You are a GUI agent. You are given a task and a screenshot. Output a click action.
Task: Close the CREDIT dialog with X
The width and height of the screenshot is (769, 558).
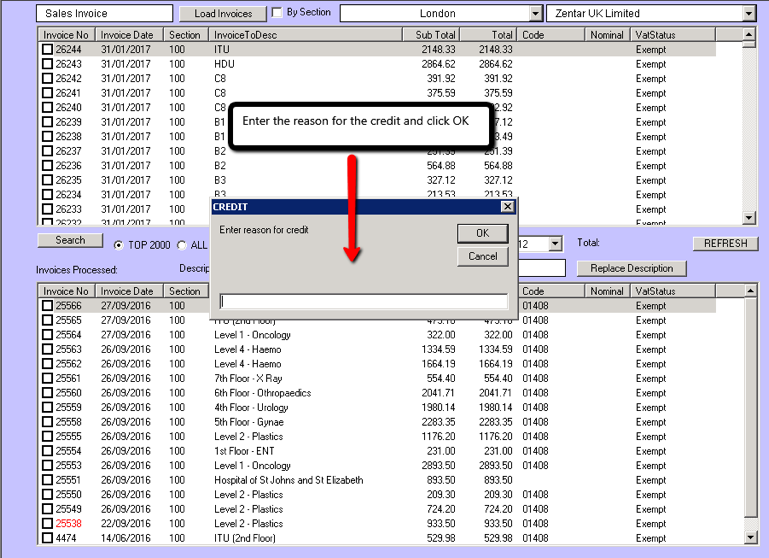point(507,207)
